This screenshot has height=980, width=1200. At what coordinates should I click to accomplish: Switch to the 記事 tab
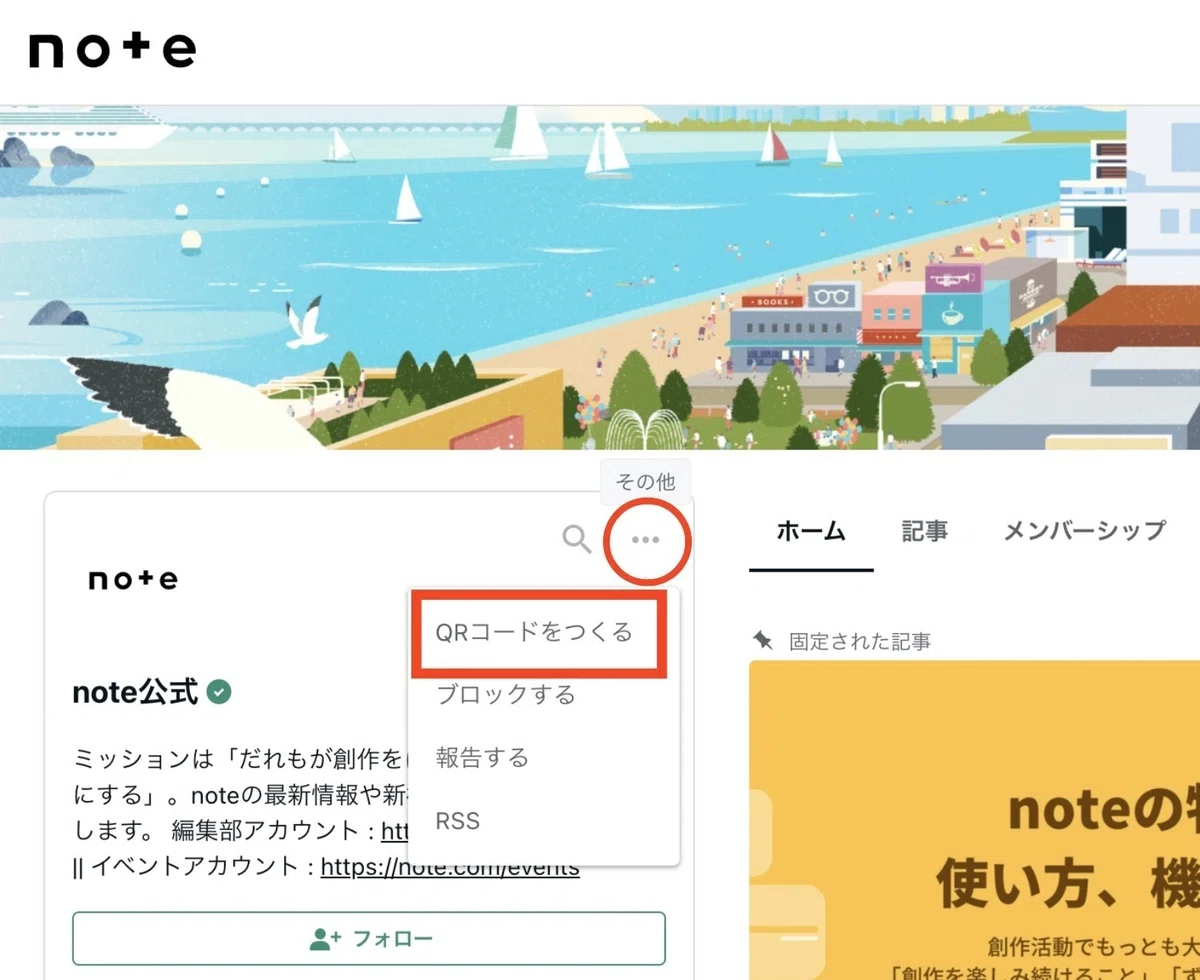tap(925, 531)
